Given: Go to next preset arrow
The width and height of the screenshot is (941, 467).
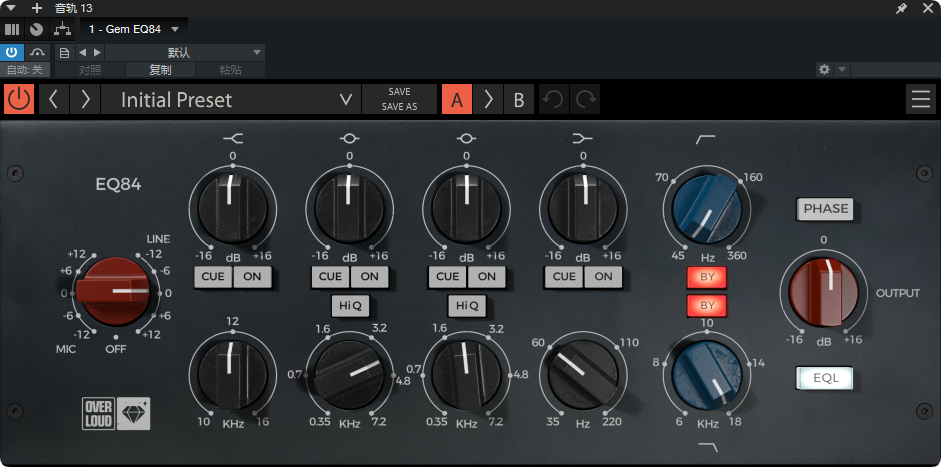Looking at the screenshot, I should click(x=85, y=99).
